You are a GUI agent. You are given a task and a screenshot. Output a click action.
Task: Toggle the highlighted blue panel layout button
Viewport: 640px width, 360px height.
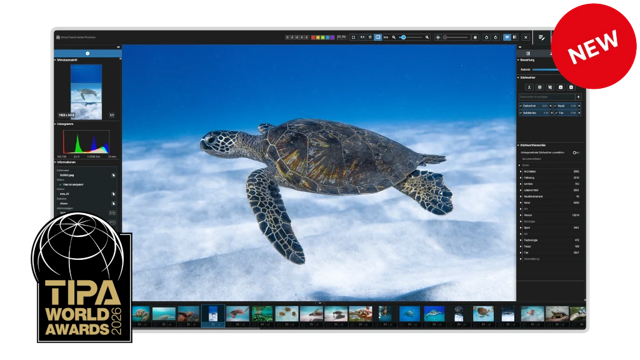click(x=507, y=38)
